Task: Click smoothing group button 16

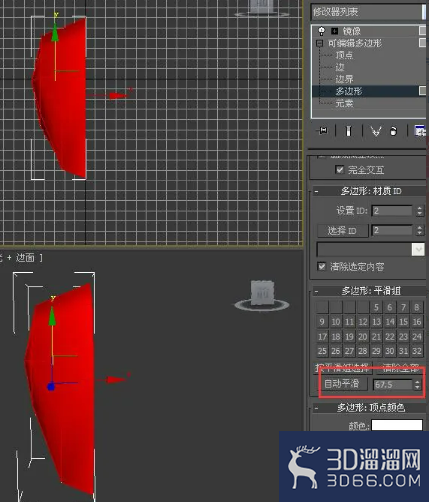Action: (x=417, y=322)
